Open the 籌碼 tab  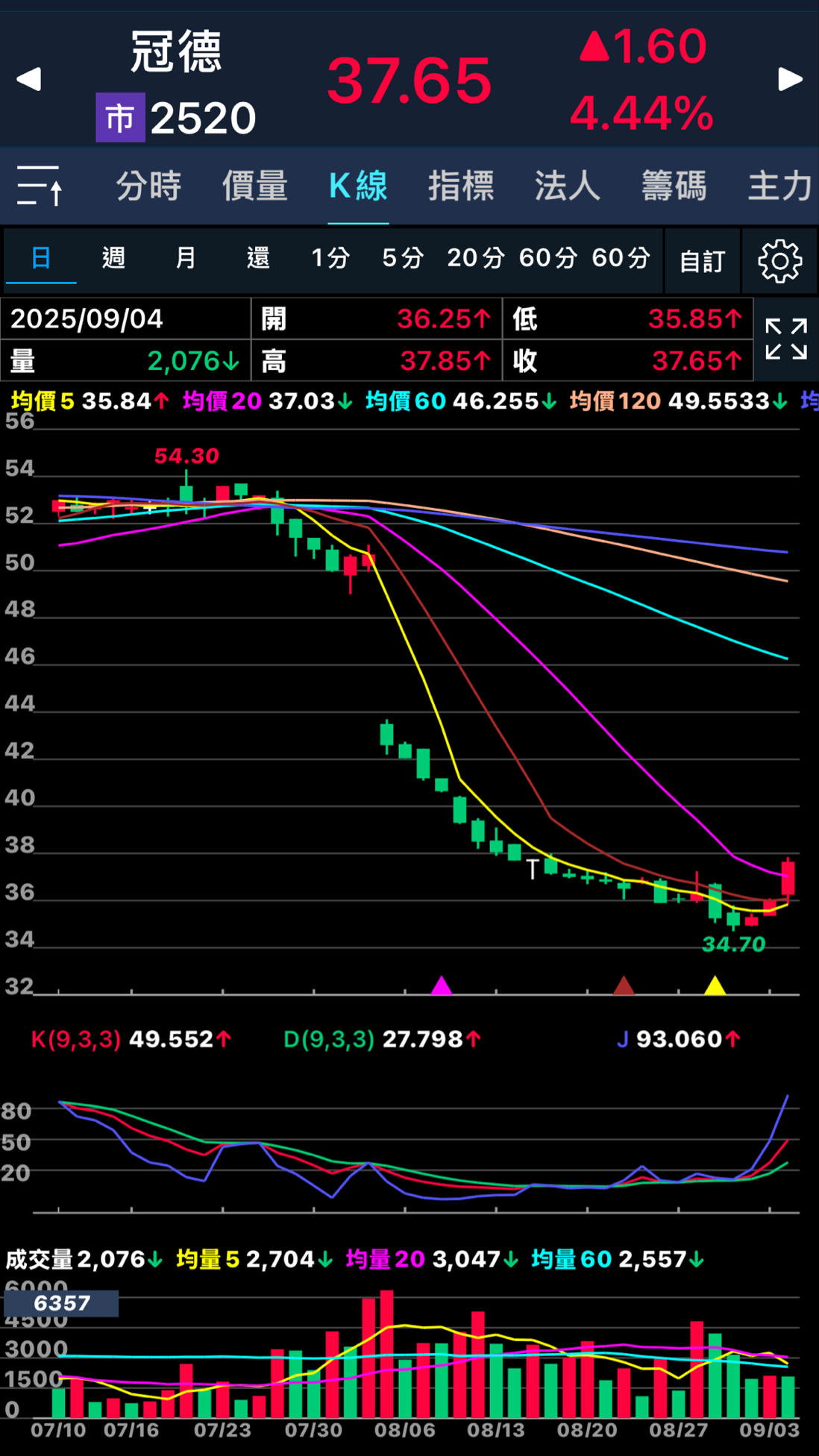click(674, 186)
